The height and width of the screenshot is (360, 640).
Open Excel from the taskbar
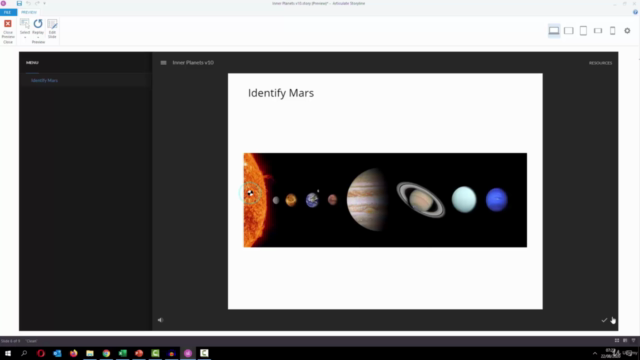[122, 353]
